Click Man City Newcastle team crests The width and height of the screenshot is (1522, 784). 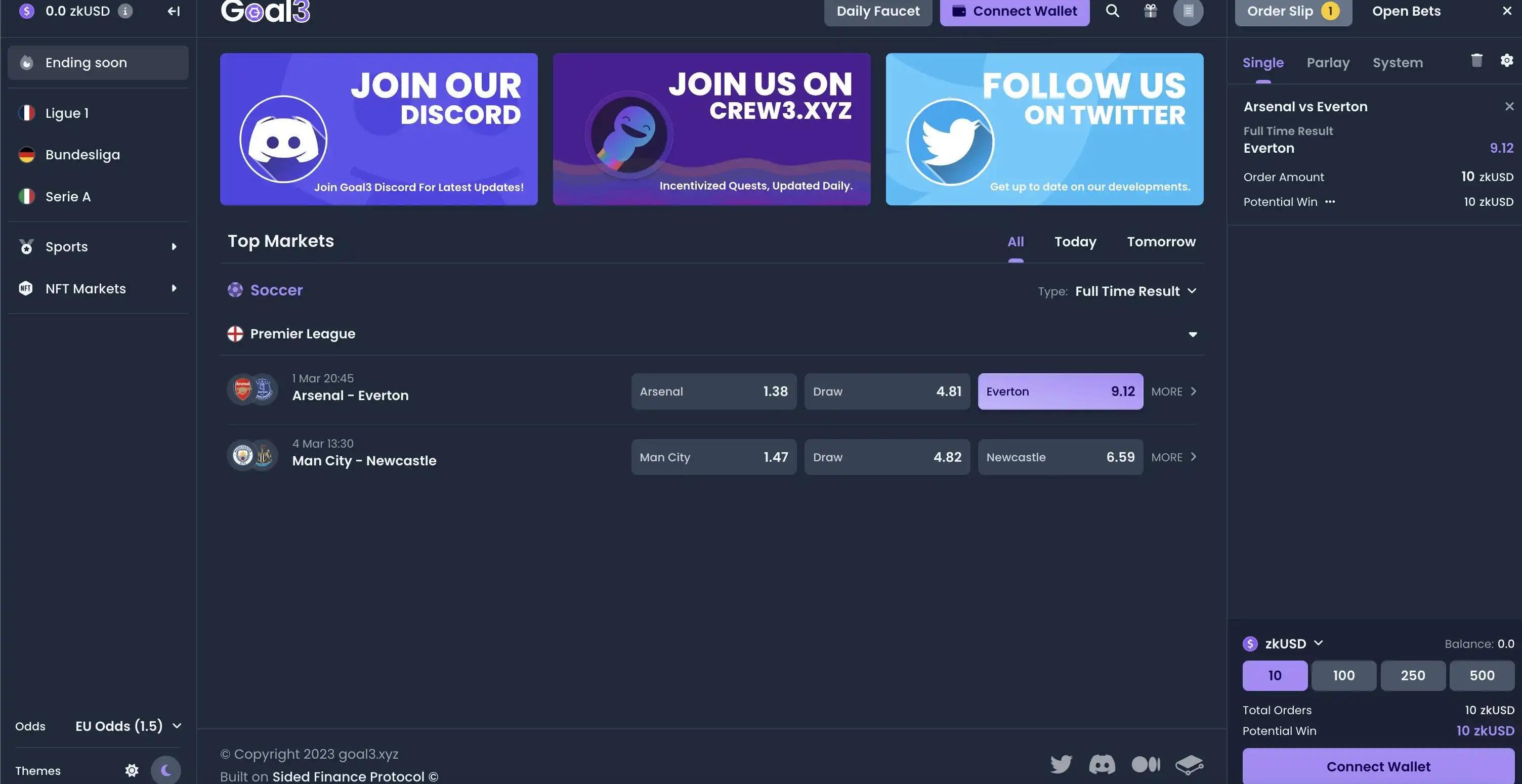[252, 455]
